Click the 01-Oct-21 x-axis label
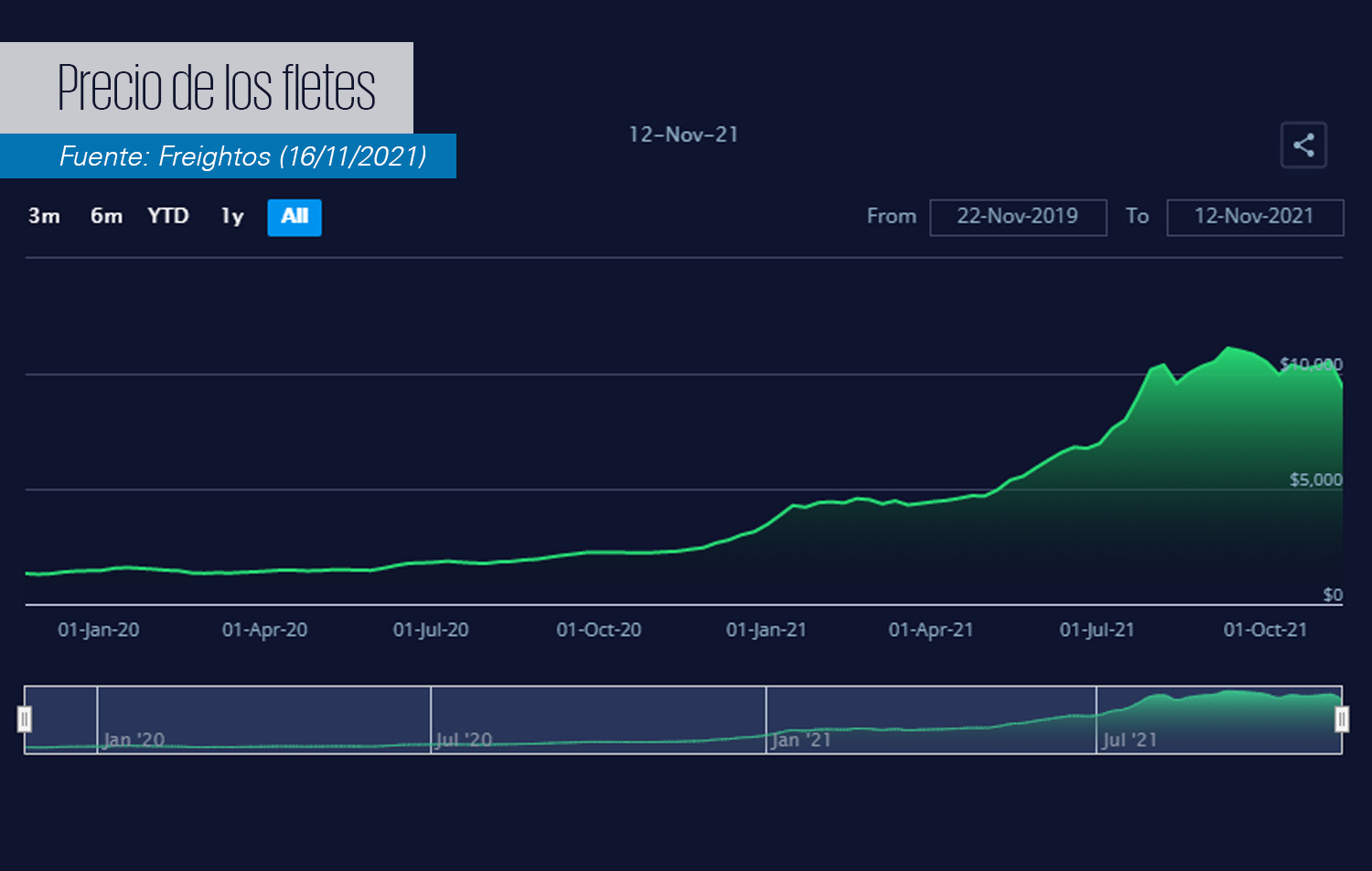 tap(1265, 630)
